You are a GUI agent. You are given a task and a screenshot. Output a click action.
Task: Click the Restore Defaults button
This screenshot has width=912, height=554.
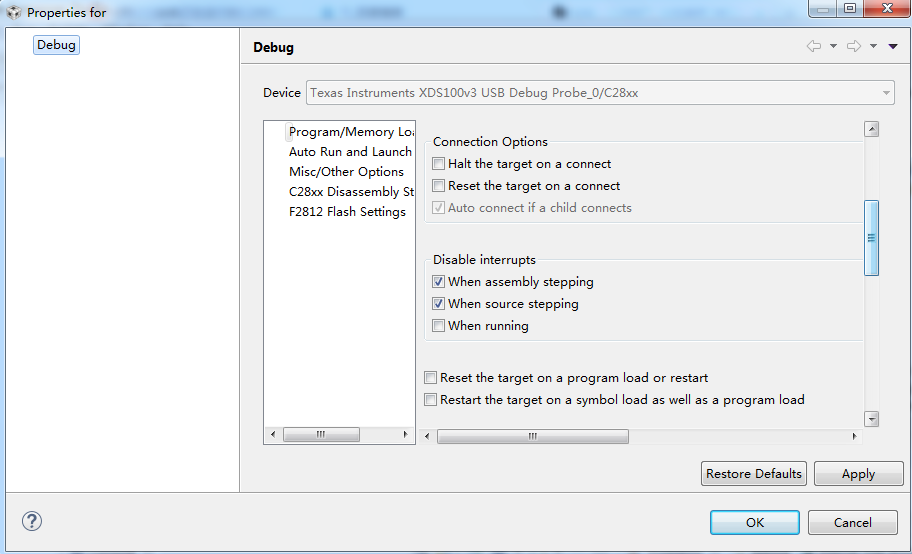754,474
